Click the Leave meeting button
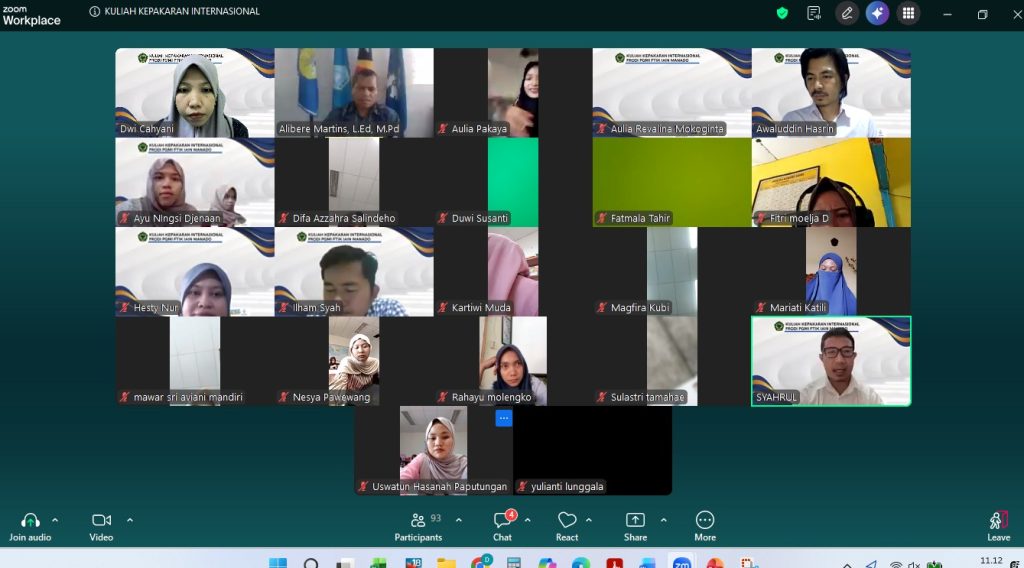1024x568 pixels. [998, 526]
